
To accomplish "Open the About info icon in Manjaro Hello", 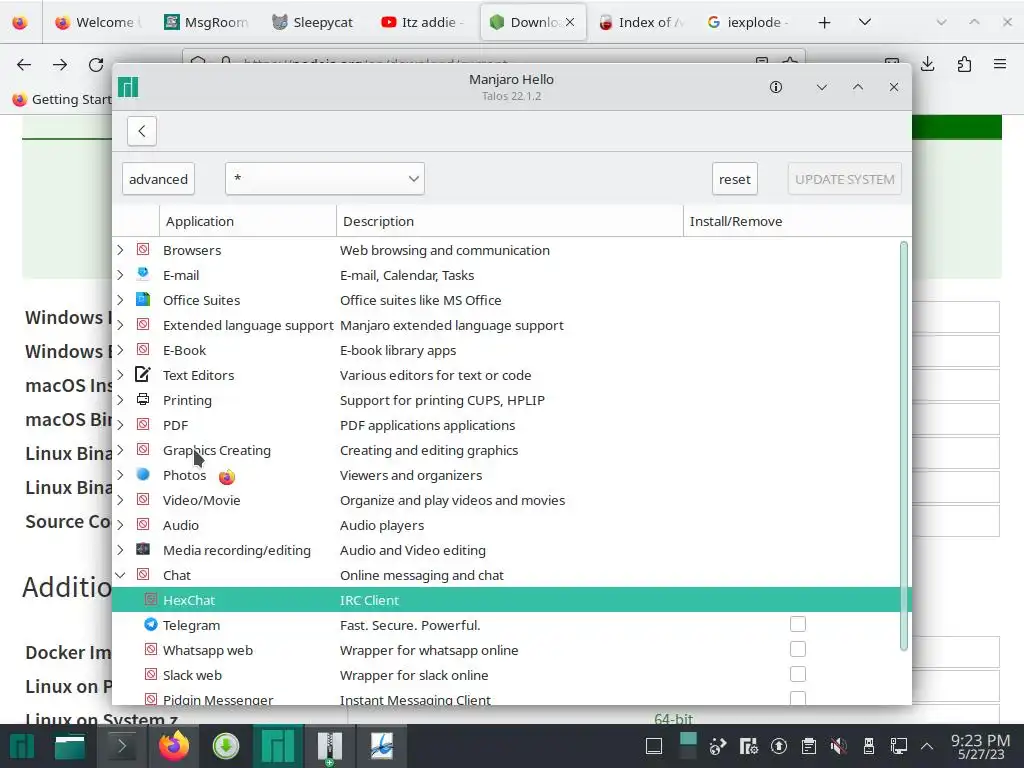I will [775, 87].
